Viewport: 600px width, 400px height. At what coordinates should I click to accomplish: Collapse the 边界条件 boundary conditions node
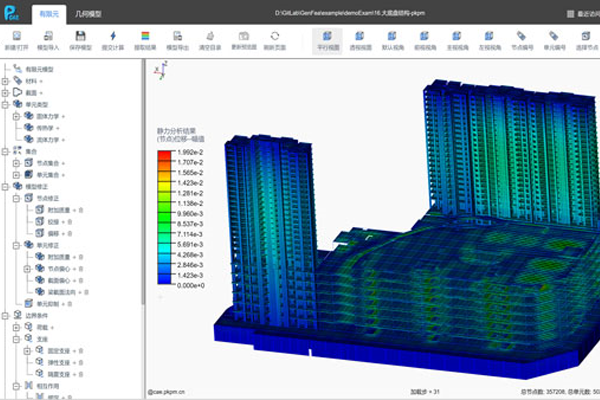pos(6,316)
